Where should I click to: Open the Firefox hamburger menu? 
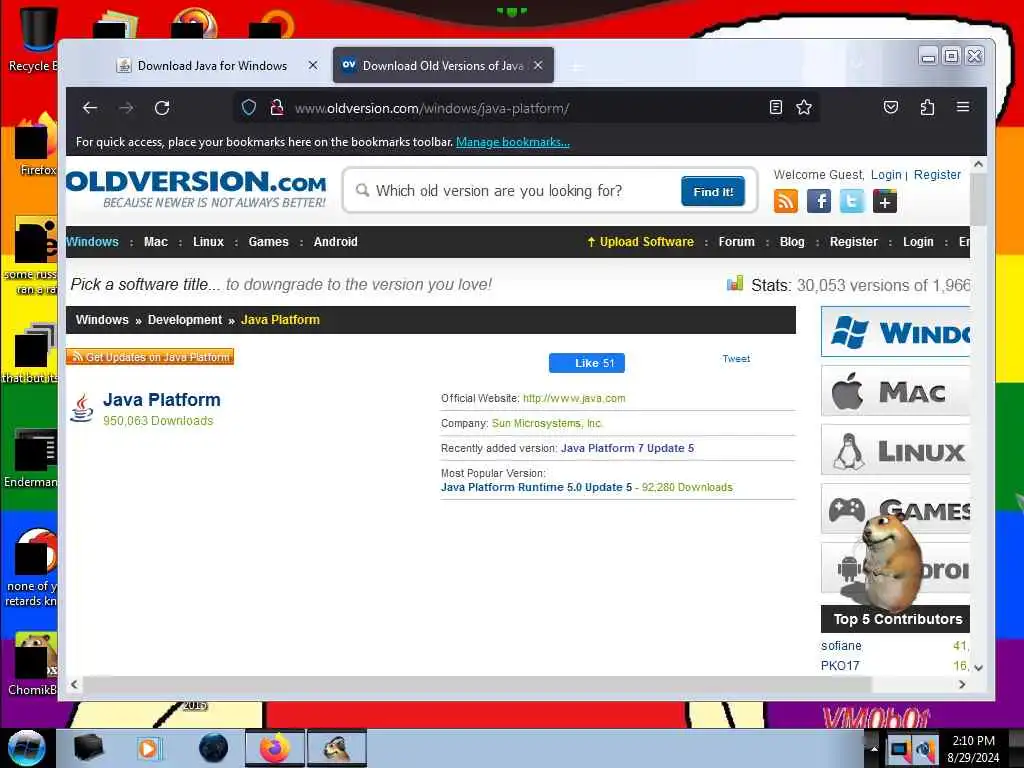coord(963,106)
